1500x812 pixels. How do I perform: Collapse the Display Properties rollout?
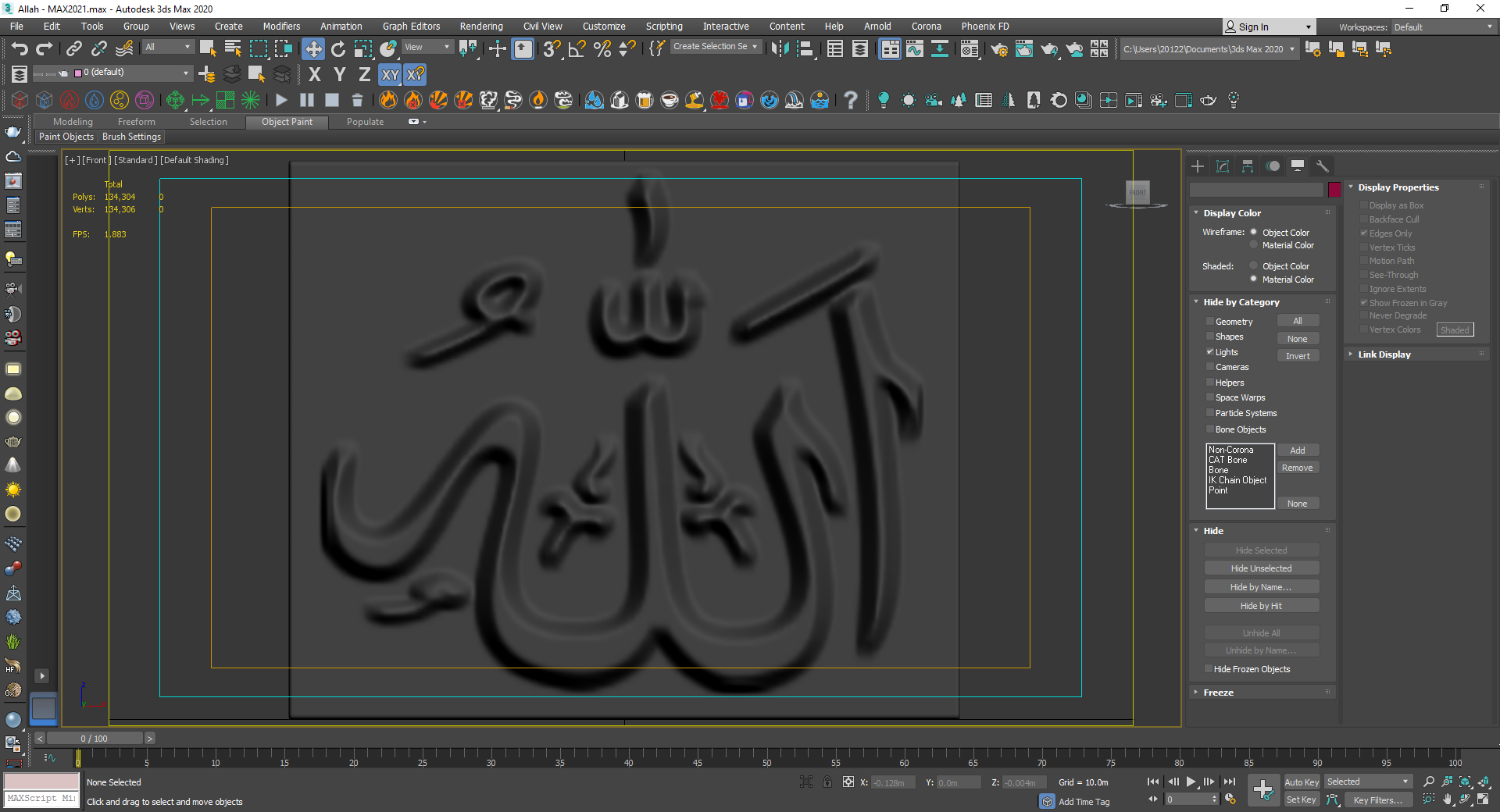[x=1398, y=187]
